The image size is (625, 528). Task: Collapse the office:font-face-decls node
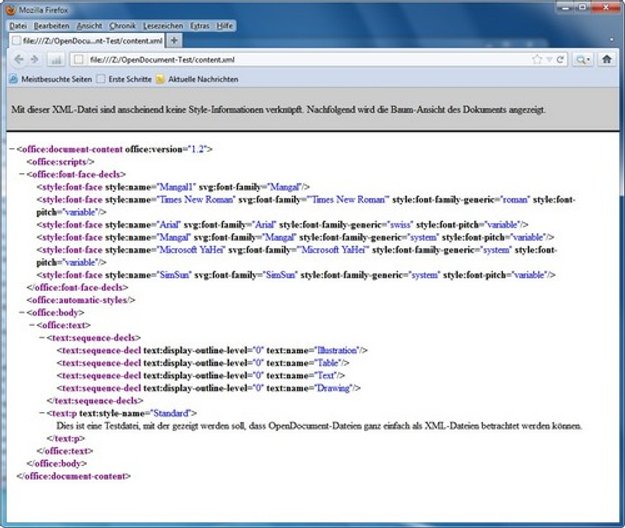pyautogui.click(x=22, y=174)
